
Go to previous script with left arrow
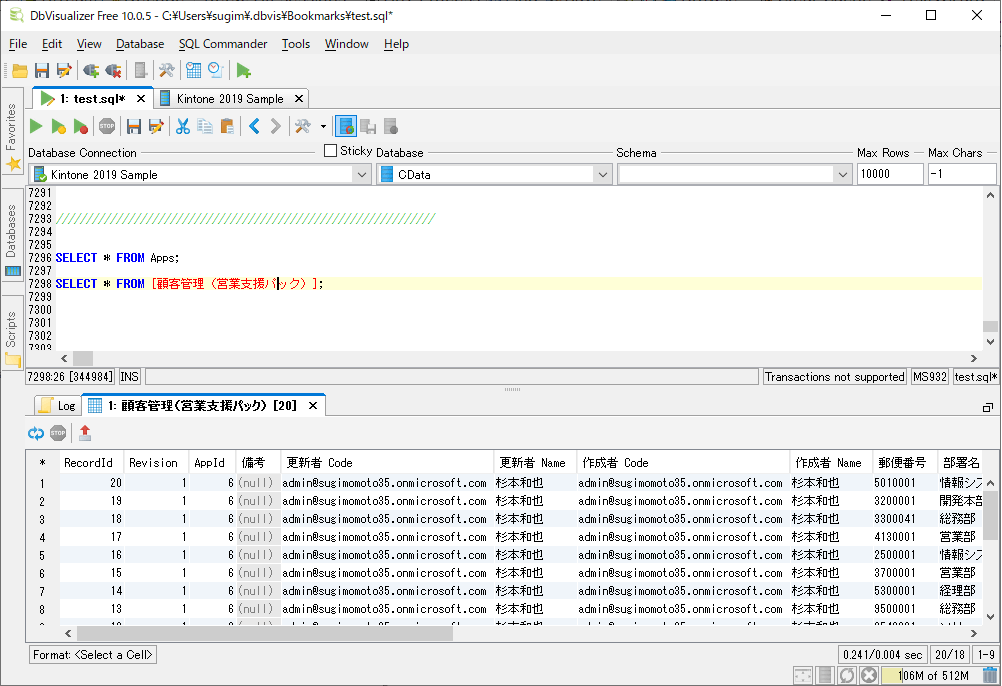coord(254,126)
